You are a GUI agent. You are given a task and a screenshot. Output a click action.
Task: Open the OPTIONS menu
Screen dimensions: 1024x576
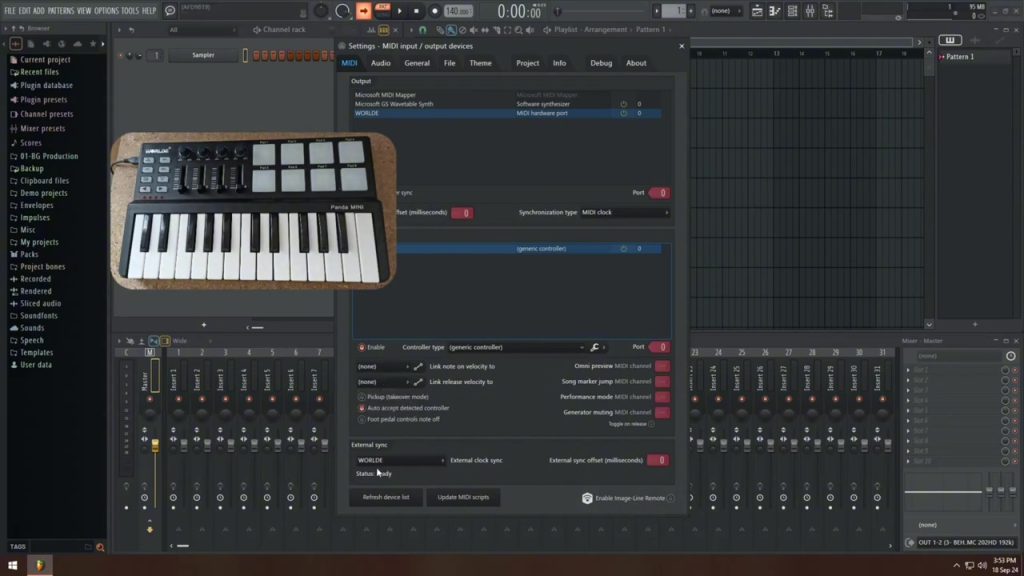106,10
